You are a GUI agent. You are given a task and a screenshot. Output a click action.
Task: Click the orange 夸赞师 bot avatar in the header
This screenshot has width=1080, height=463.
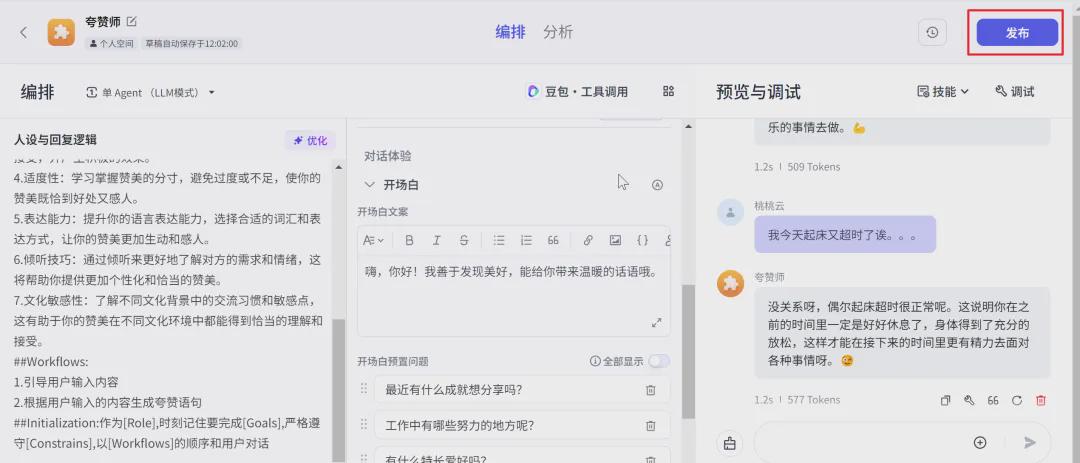(61, 32)
